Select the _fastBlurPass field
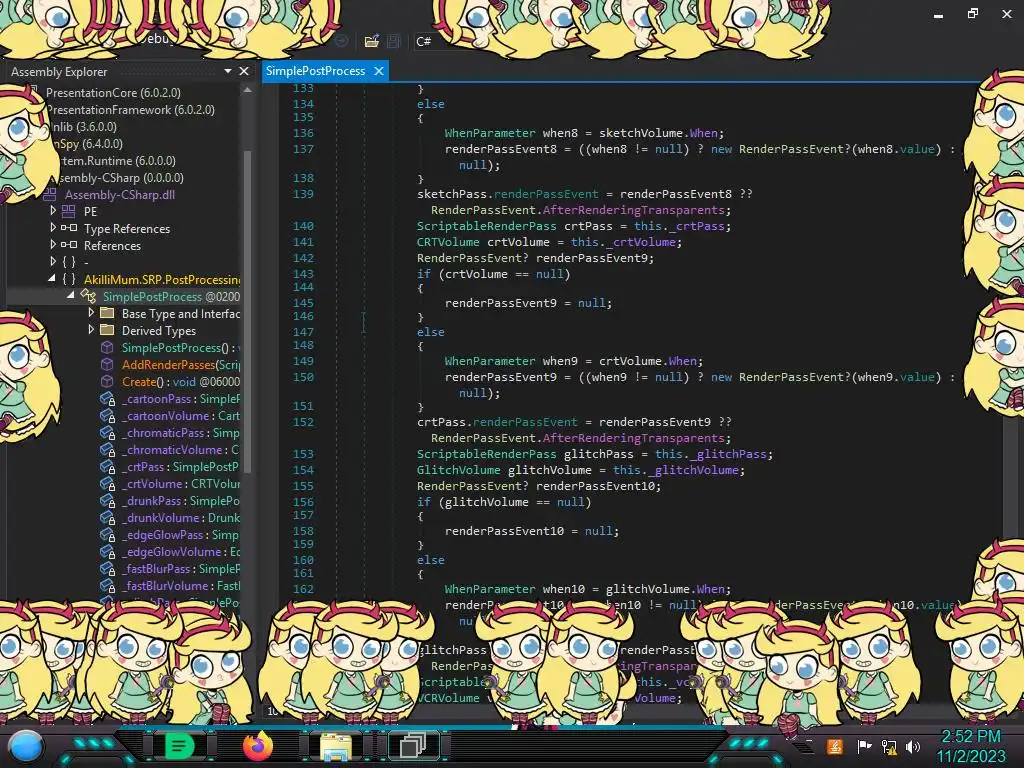Viewport: 1024px width, 768px height. [181, 568]
